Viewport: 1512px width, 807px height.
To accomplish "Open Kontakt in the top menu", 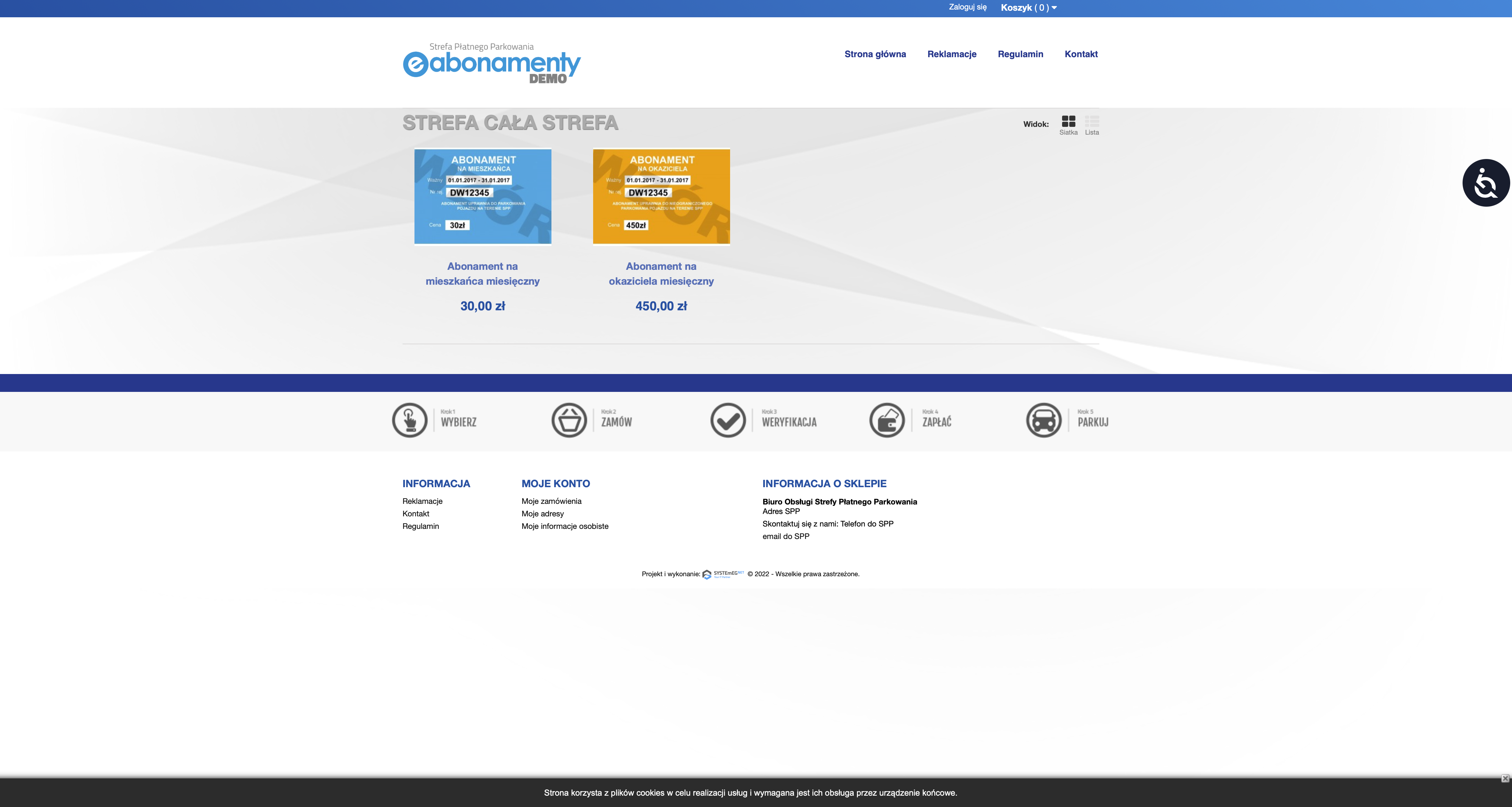I will click(1081, 54).
